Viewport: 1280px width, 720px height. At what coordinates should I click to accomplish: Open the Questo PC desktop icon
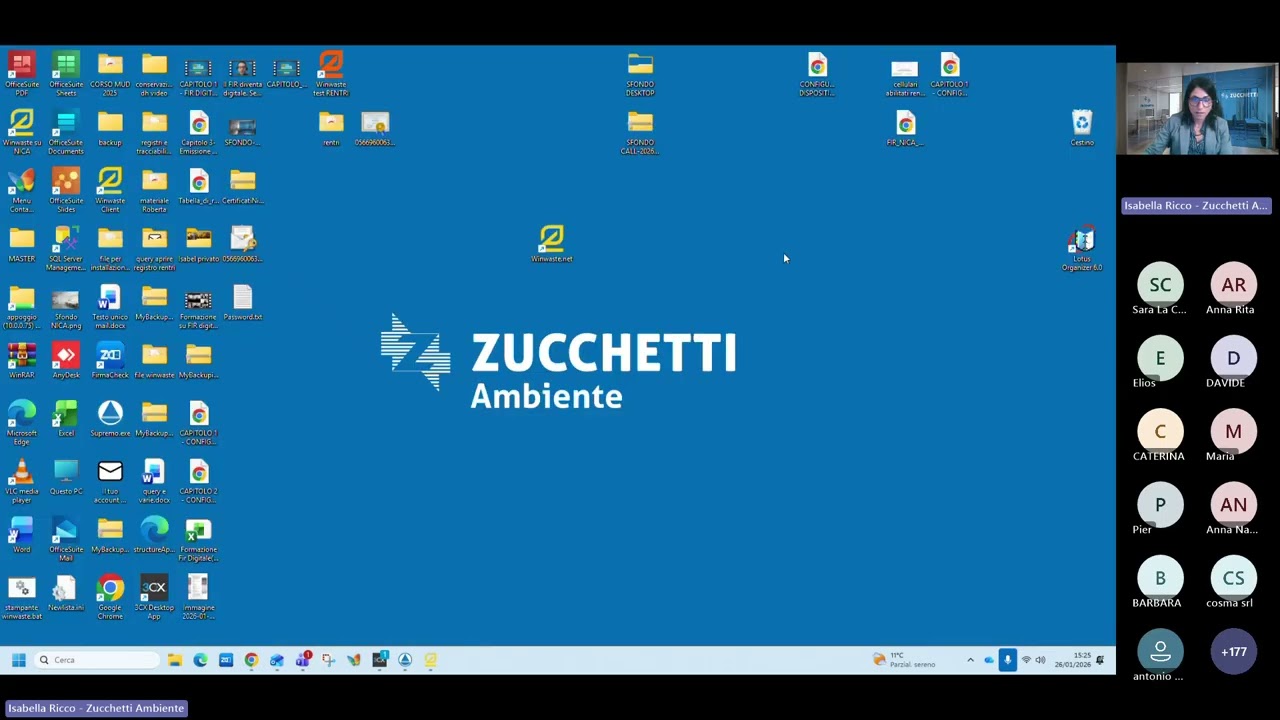(x=66, y=477)
